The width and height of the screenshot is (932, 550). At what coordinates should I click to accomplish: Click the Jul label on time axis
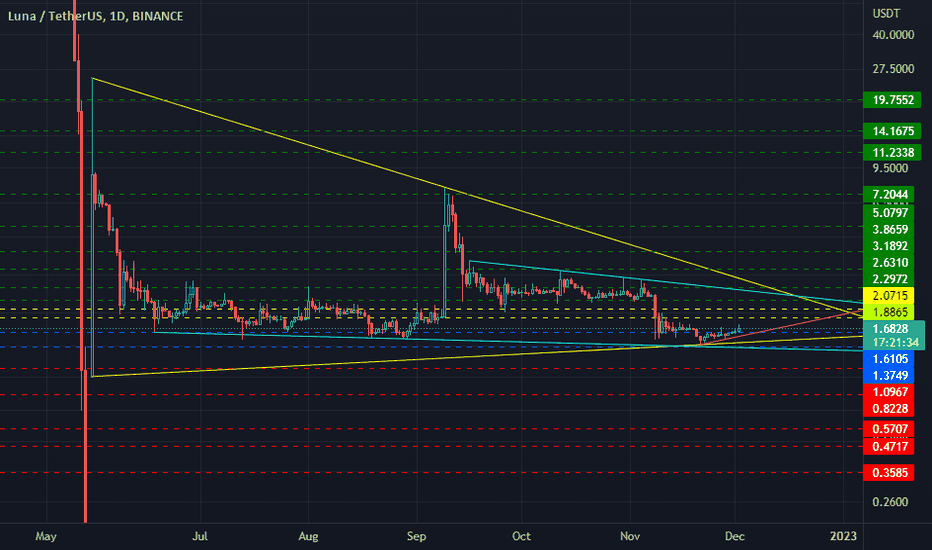(200, 536)
